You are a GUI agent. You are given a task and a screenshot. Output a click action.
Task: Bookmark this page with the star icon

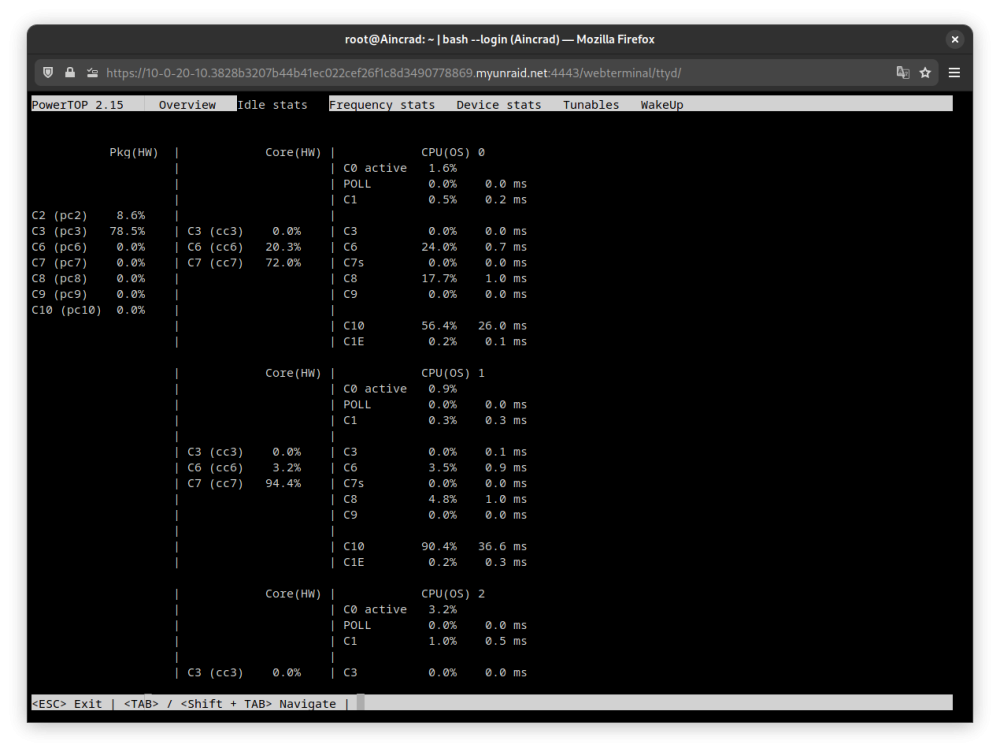click(925, 73)
